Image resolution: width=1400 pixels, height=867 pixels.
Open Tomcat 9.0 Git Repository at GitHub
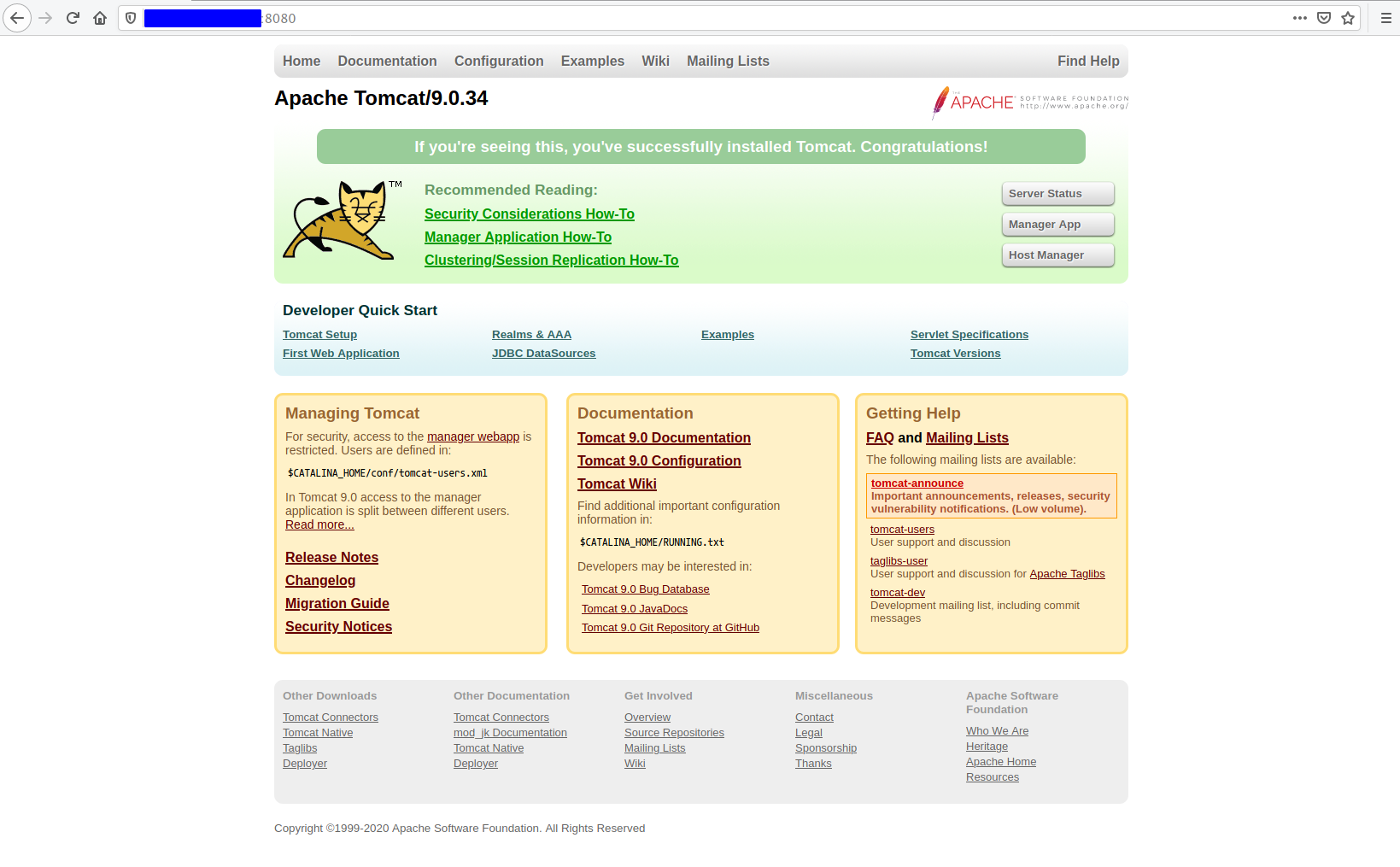[671, 628]
